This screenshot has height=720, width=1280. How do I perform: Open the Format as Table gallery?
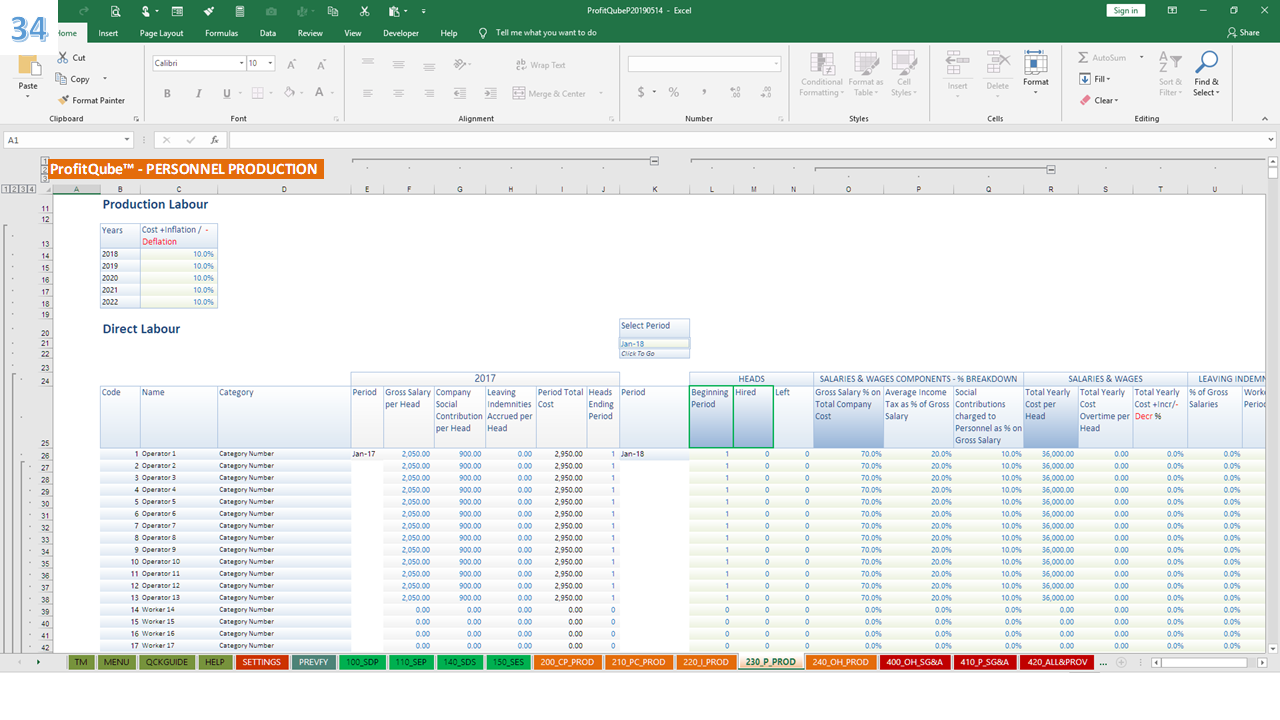pyautogui.click(x=866, y=75)
